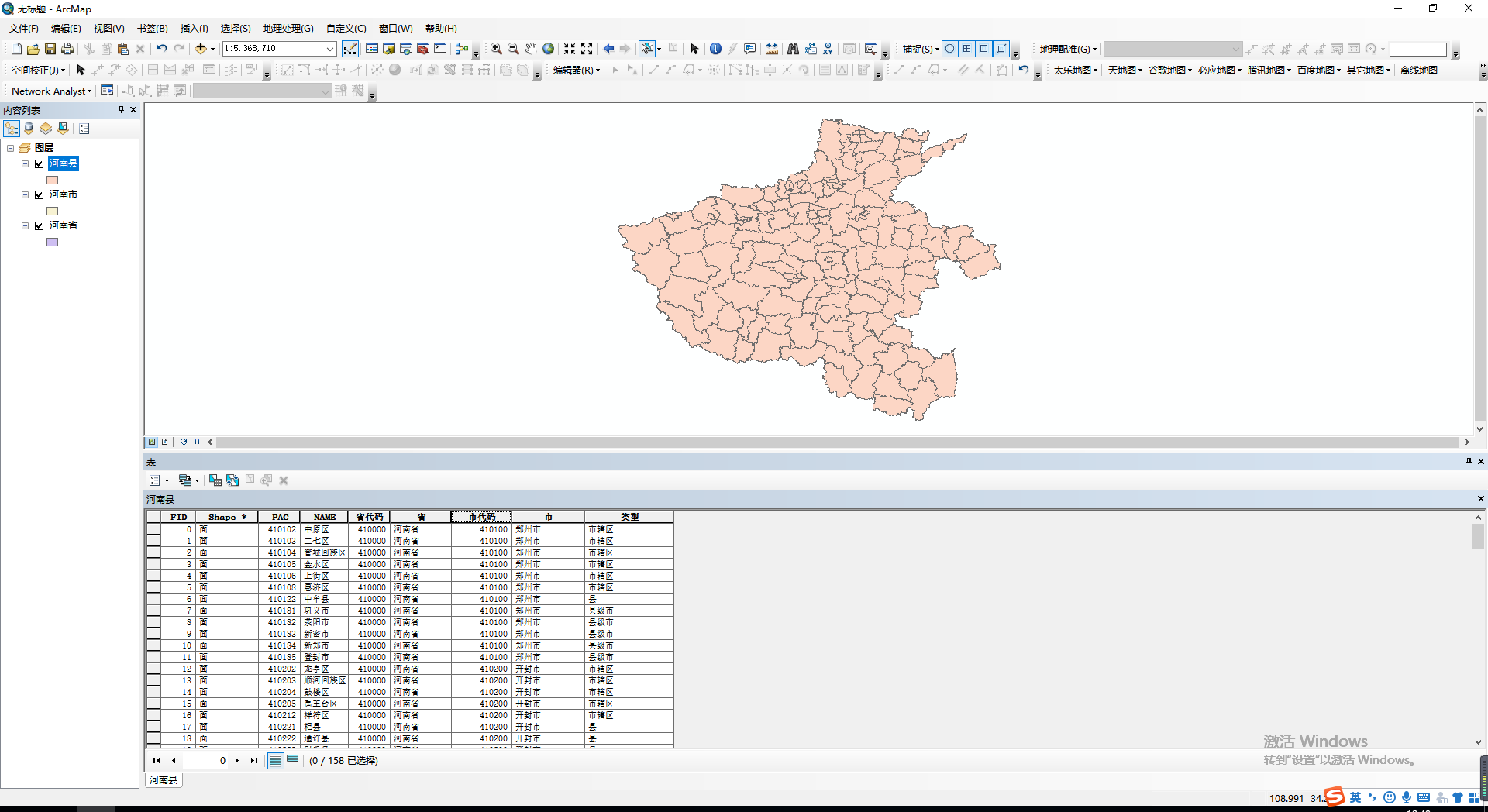Uncheck the 河南县 layer checkbox
Viewport: 1488px width, 812px height.
(40, 163)
